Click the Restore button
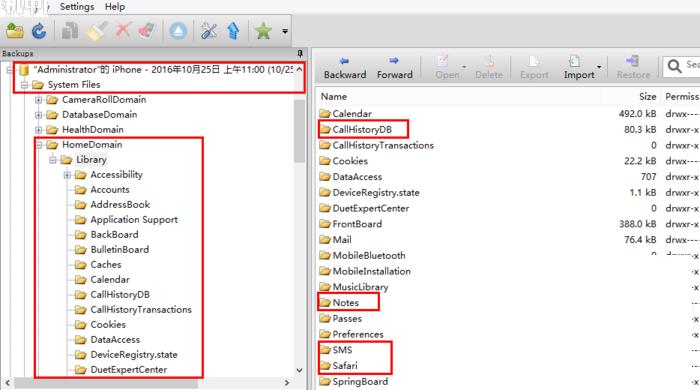 click(x=633, y=68)
